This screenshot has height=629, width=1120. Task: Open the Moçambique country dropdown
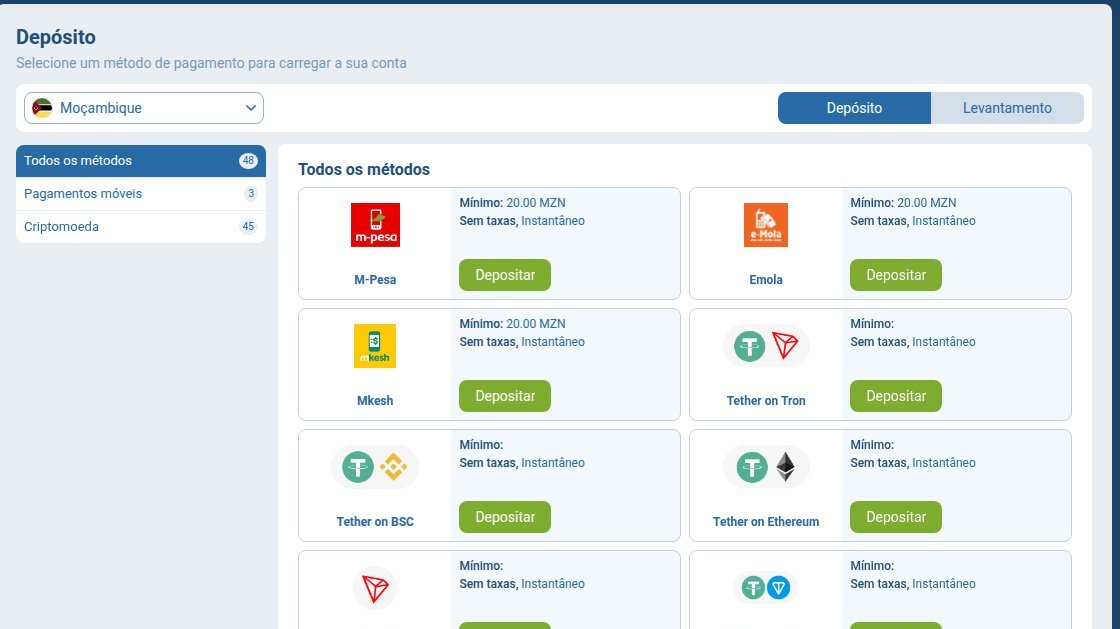click(x=144, y=108)
